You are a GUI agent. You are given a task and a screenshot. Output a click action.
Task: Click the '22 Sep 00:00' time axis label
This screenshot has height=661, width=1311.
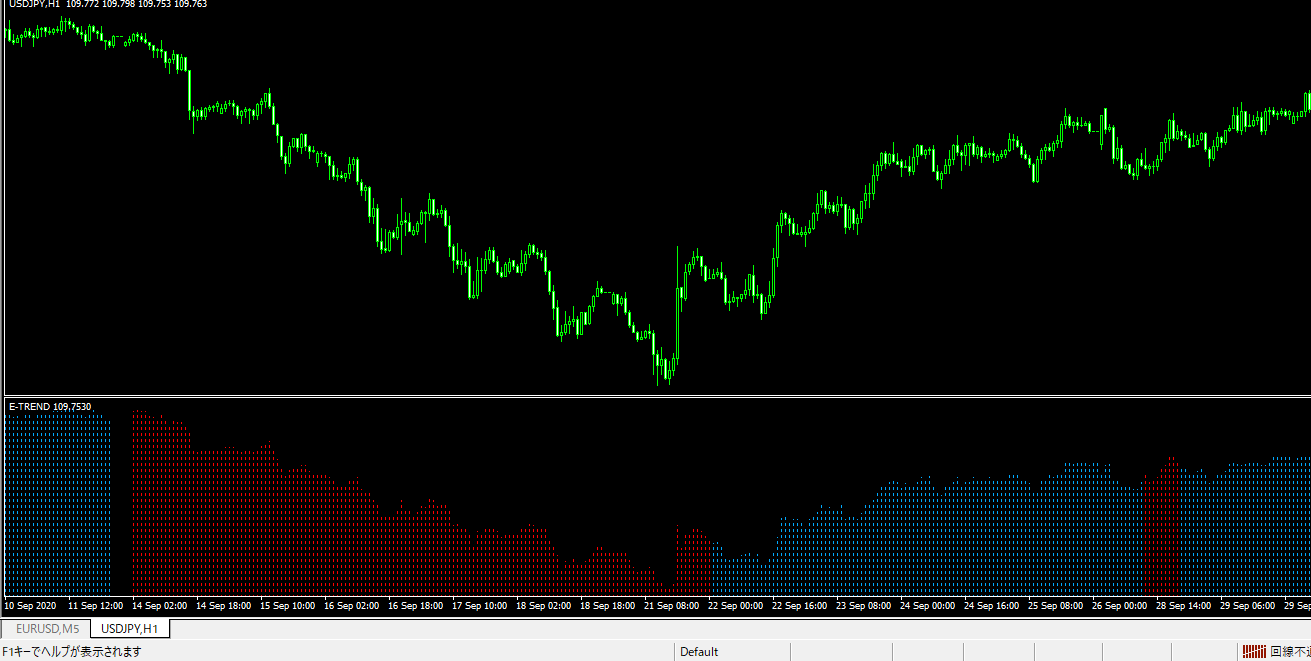click(x=735, y=606)
